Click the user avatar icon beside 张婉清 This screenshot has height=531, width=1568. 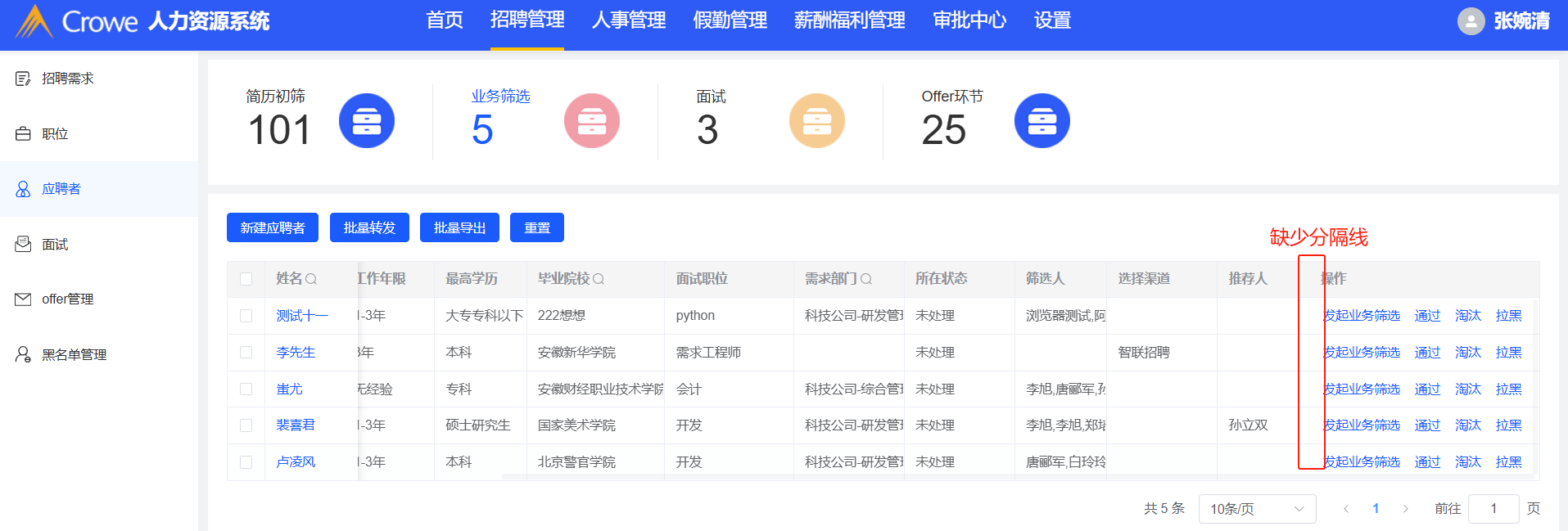tap(1471, 21)
